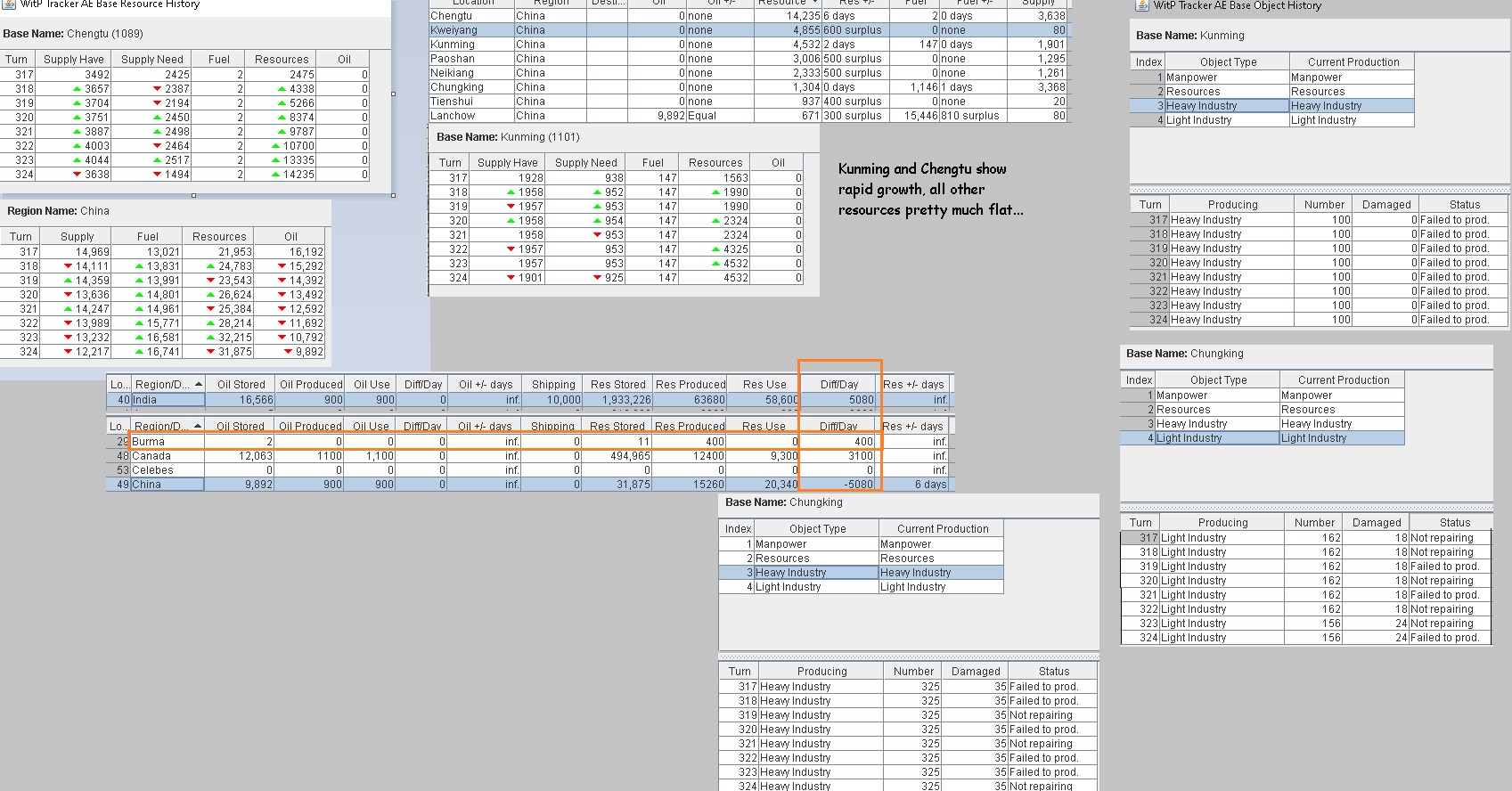Viewport: 1512px width, 791px height.
Task: Click Resources header in Region China table
Action: click(219, 237)
